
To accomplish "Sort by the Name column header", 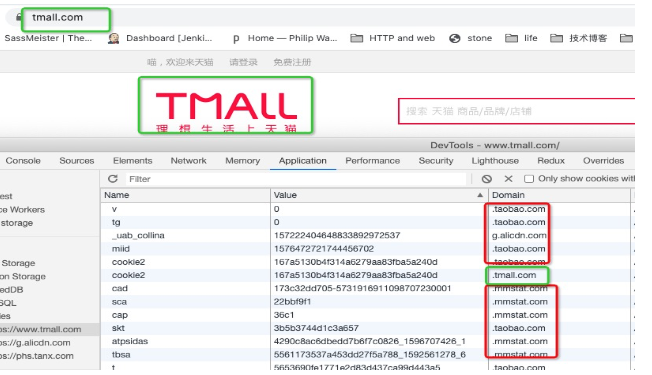I will (x=185, y=195).
